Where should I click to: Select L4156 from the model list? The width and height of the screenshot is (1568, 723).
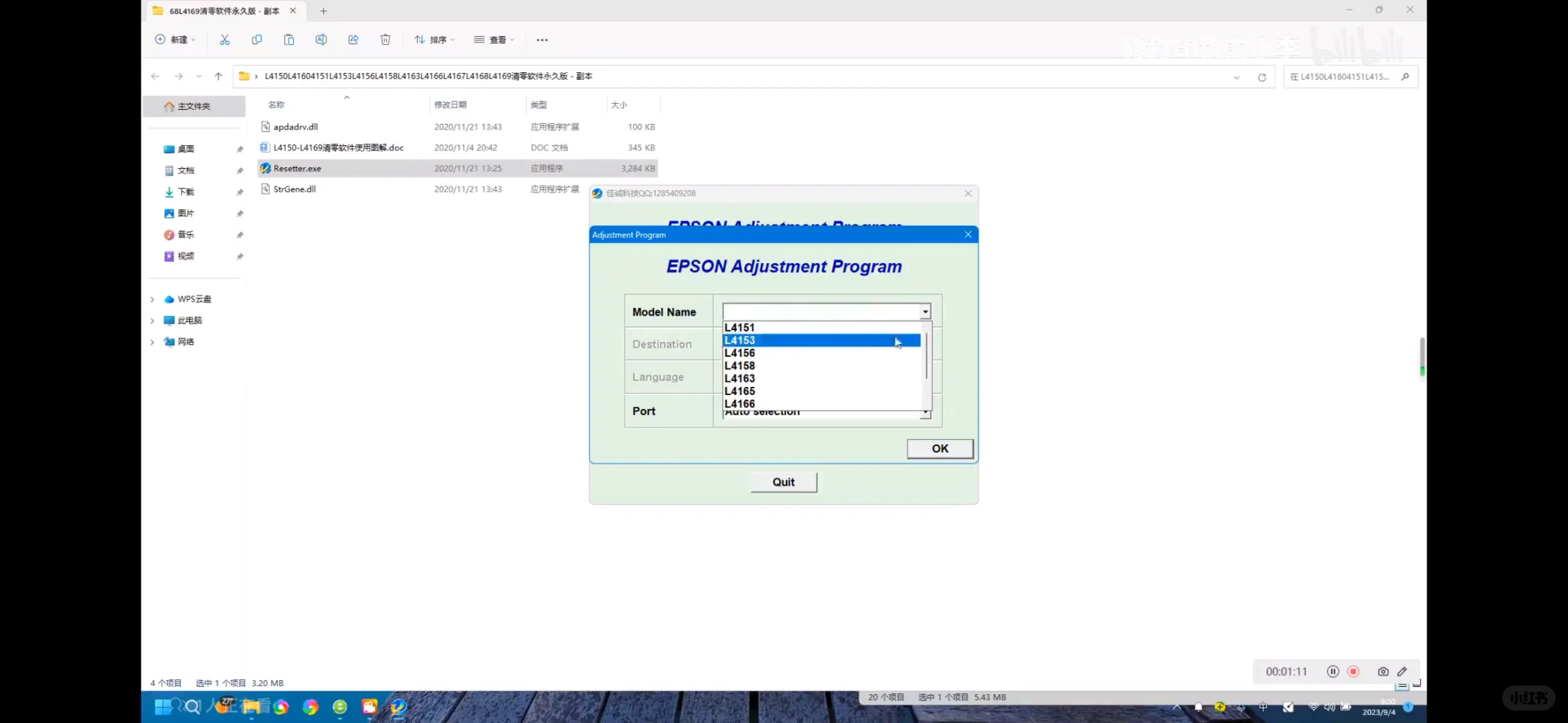point(739,353)
